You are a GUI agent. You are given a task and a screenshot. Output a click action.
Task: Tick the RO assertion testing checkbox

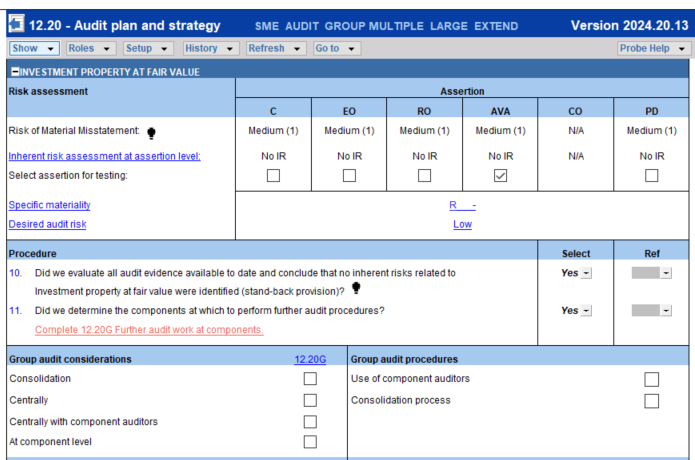click(x=425, y=175)
